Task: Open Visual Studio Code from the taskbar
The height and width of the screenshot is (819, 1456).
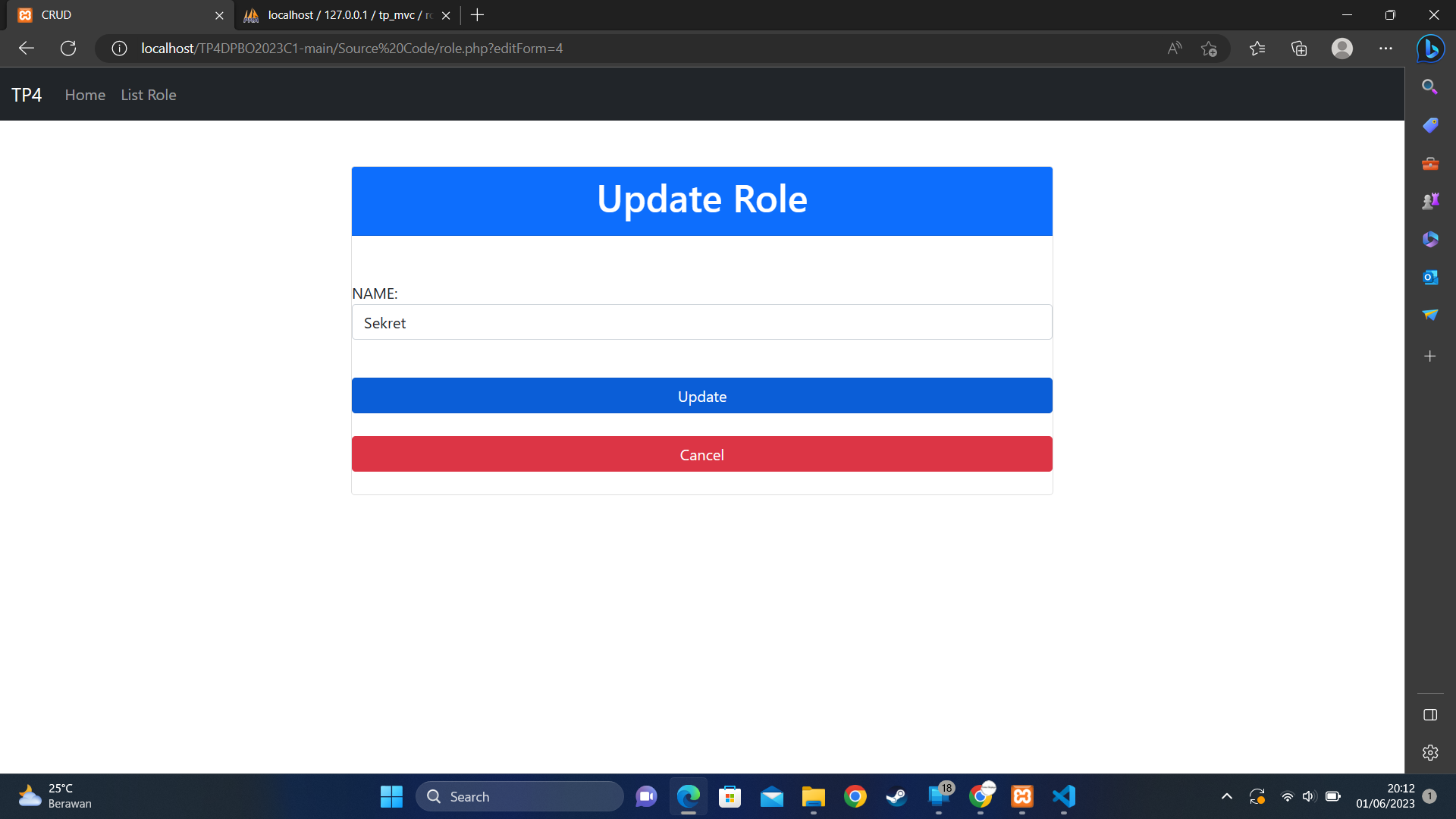Action: (1063, 796)
